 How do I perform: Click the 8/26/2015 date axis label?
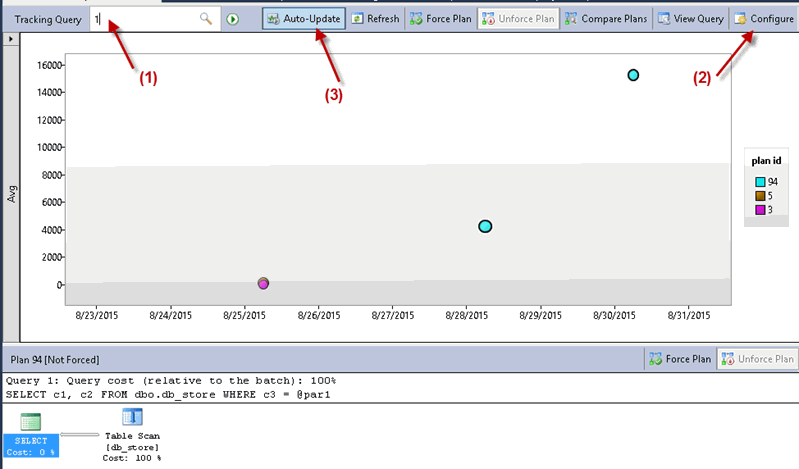(x=319, y=316)
